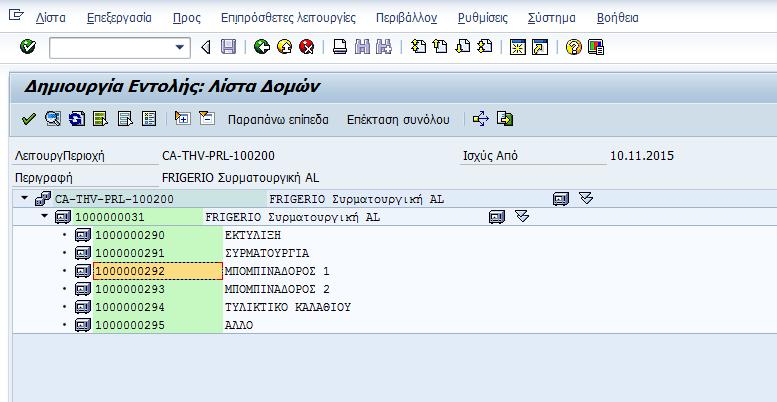The image size is (777, 402).
Task: Click the yellow hierarchy arrows icon
Action: pyautogui.click(x=481, y=119)
